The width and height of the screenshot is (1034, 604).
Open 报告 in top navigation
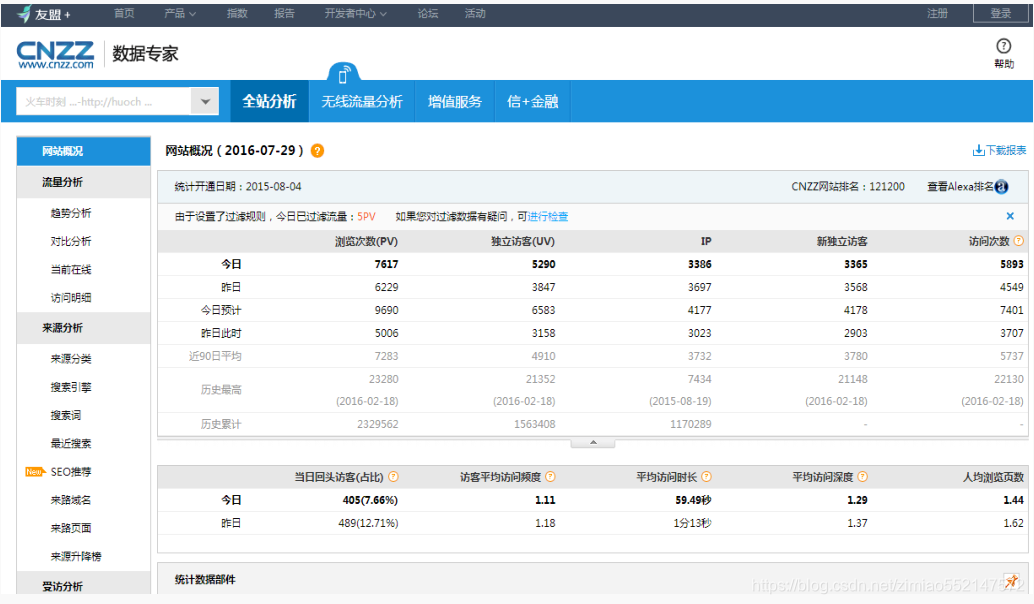point(284,13)
